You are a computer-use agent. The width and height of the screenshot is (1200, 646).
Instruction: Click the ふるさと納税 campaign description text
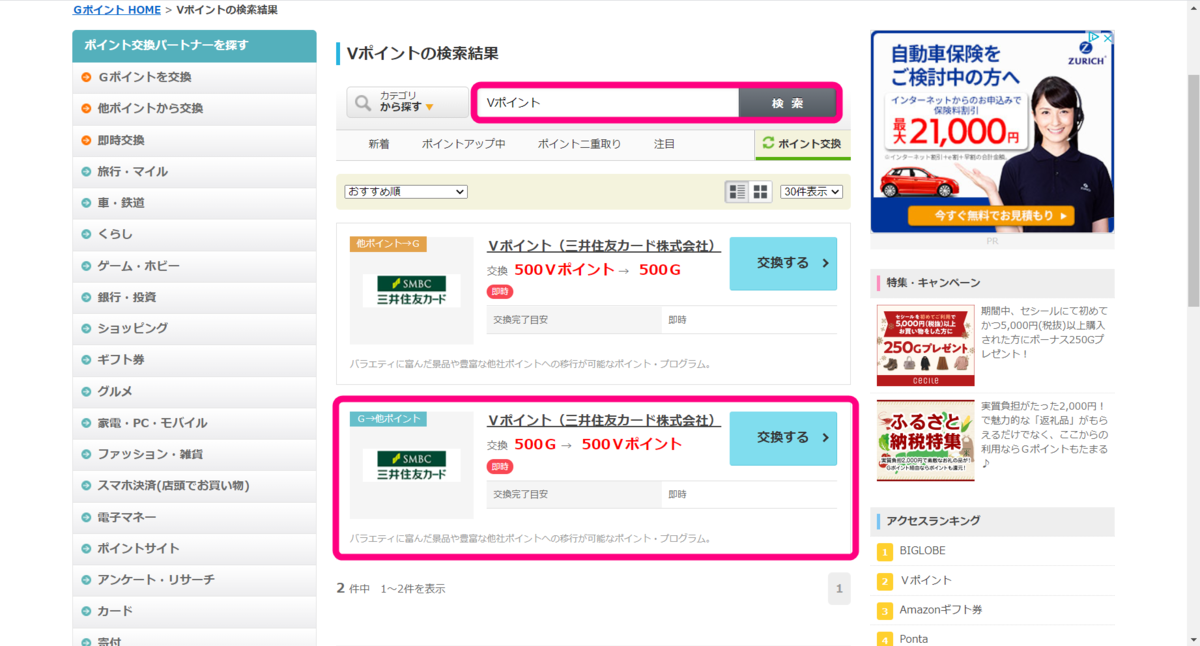coord(1045,435)
